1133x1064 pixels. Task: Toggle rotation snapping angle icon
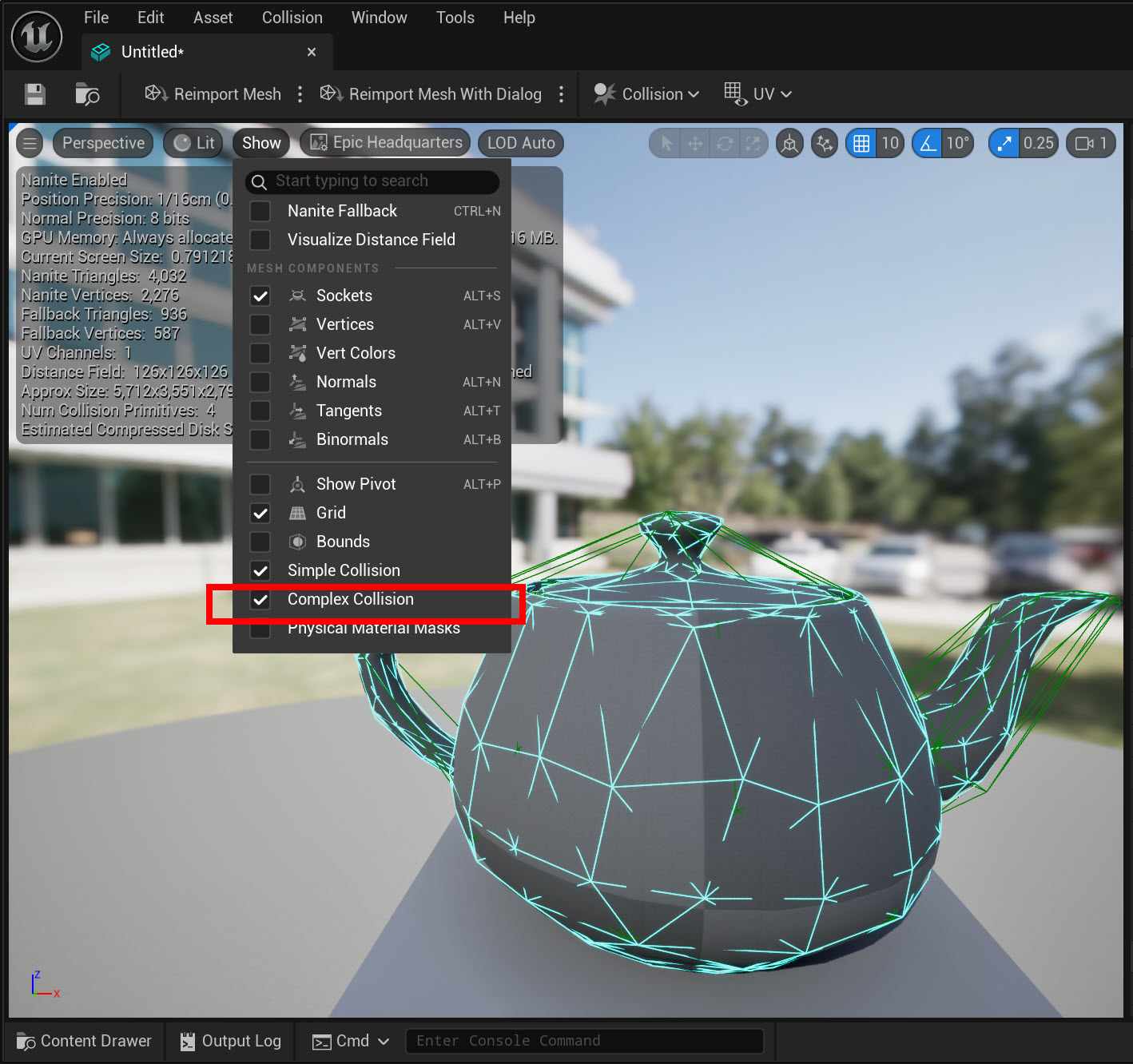(927, 144)
